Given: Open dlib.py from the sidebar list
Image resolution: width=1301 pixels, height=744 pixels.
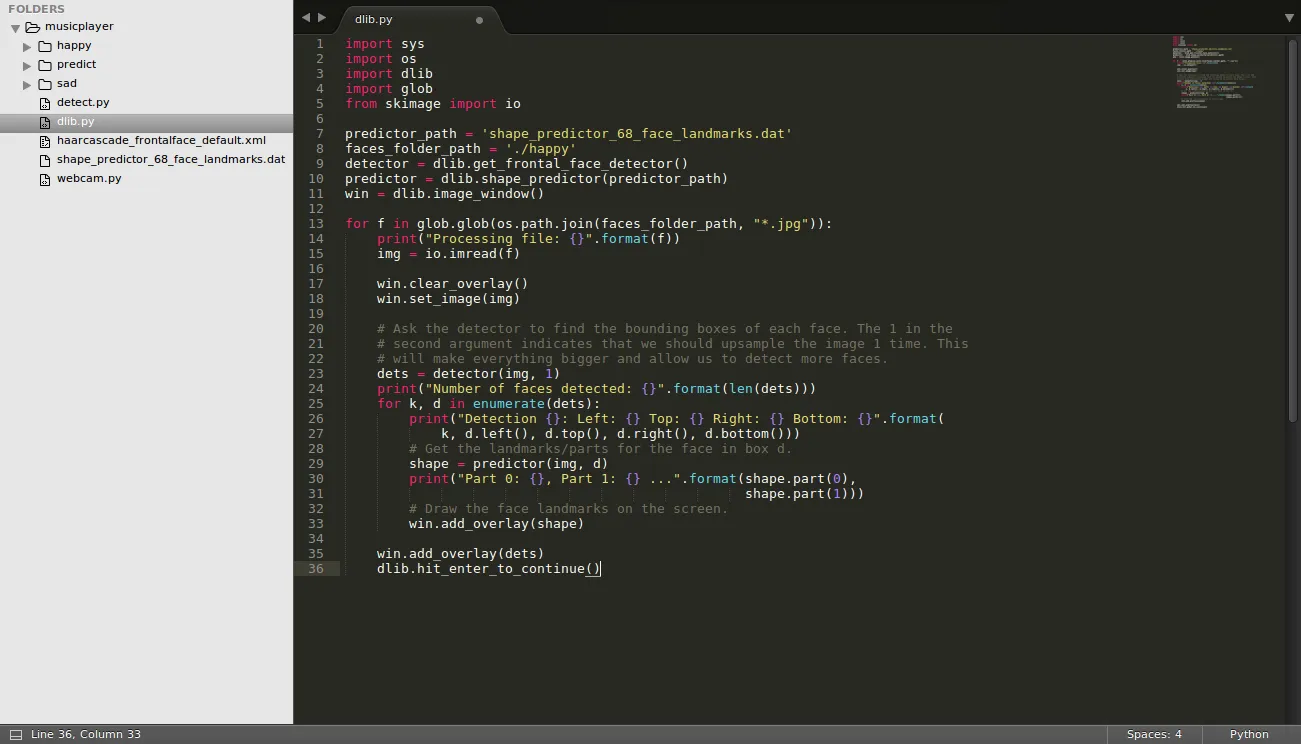Looking at the screenshot, I should tap(75, 122).
